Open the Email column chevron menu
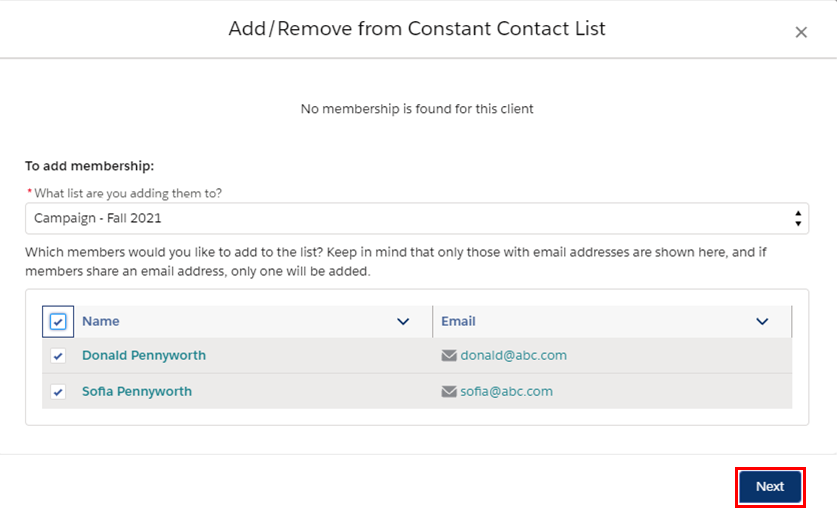Screen dimensions: 837x509 pos(762,322)
